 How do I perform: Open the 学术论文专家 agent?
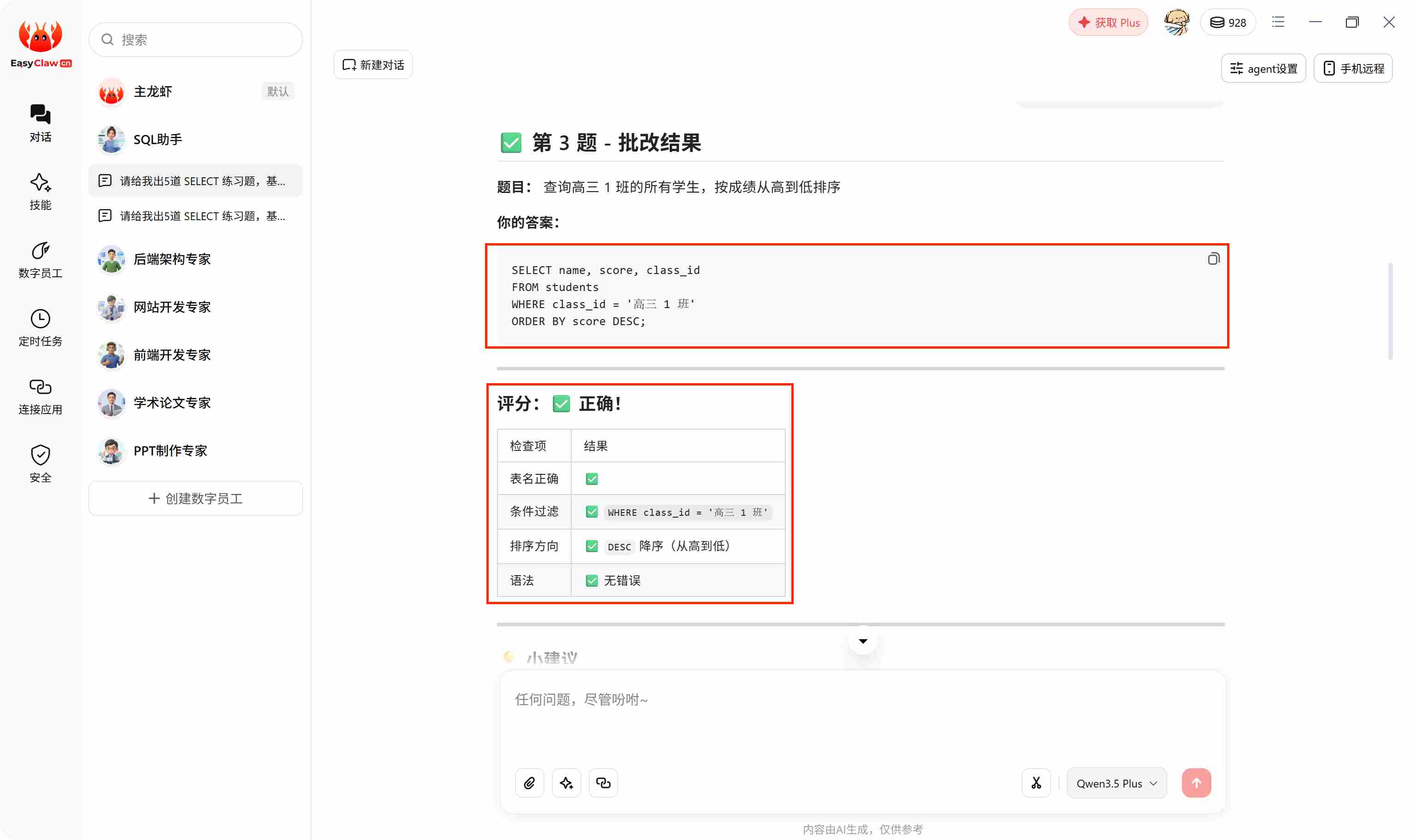click(195, 402)
